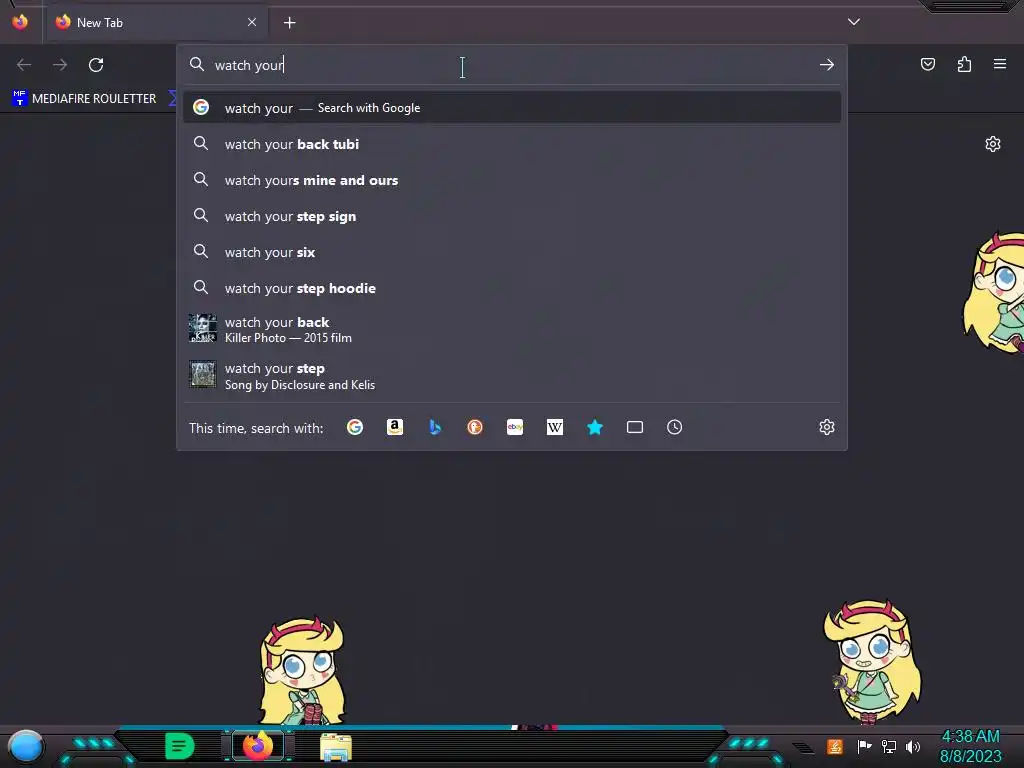Open the Java tray icon

(x=835, y=746)
